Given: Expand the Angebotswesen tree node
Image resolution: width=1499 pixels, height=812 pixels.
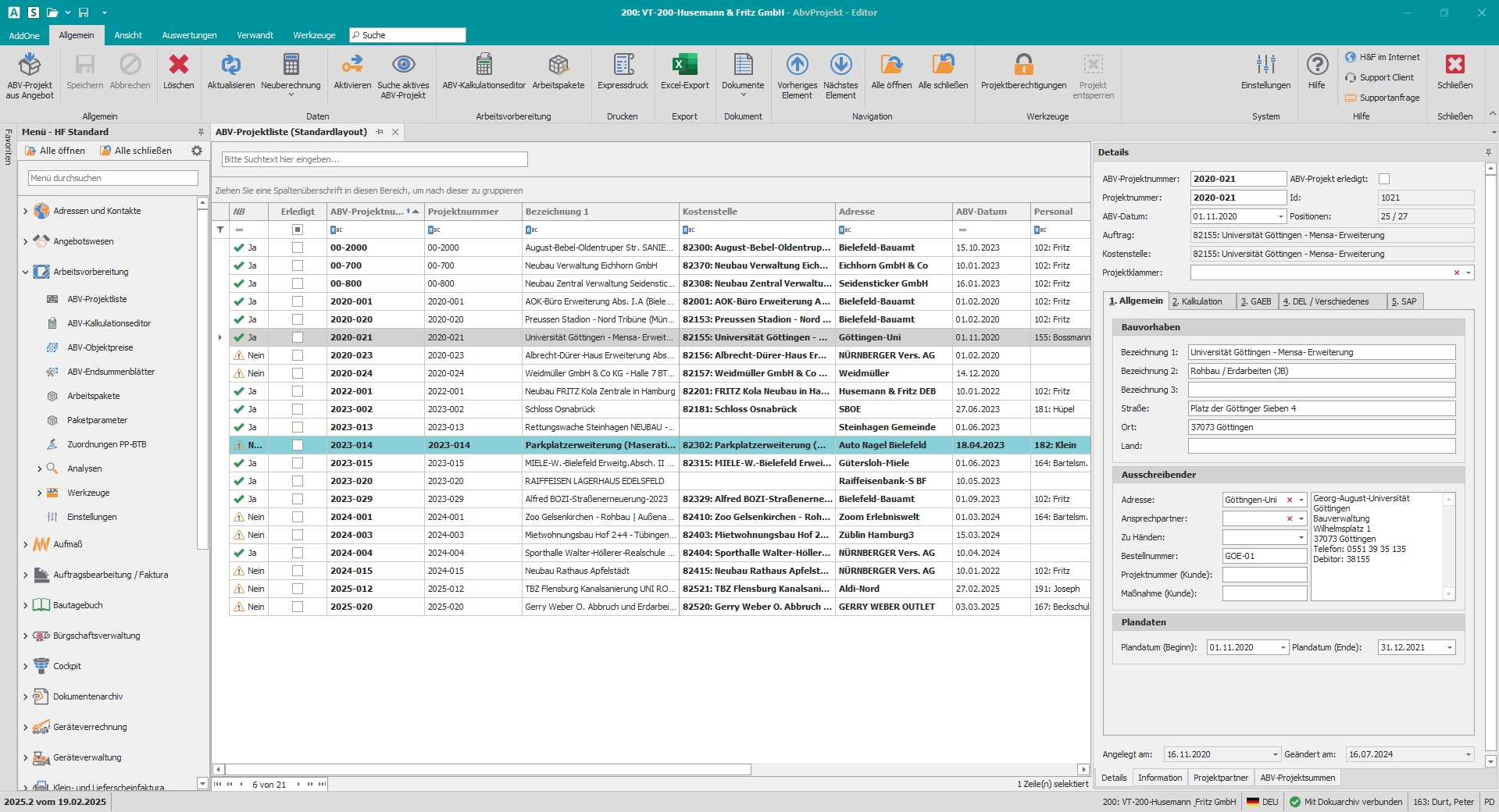Looking at the screenshot, I should point(25,242).
